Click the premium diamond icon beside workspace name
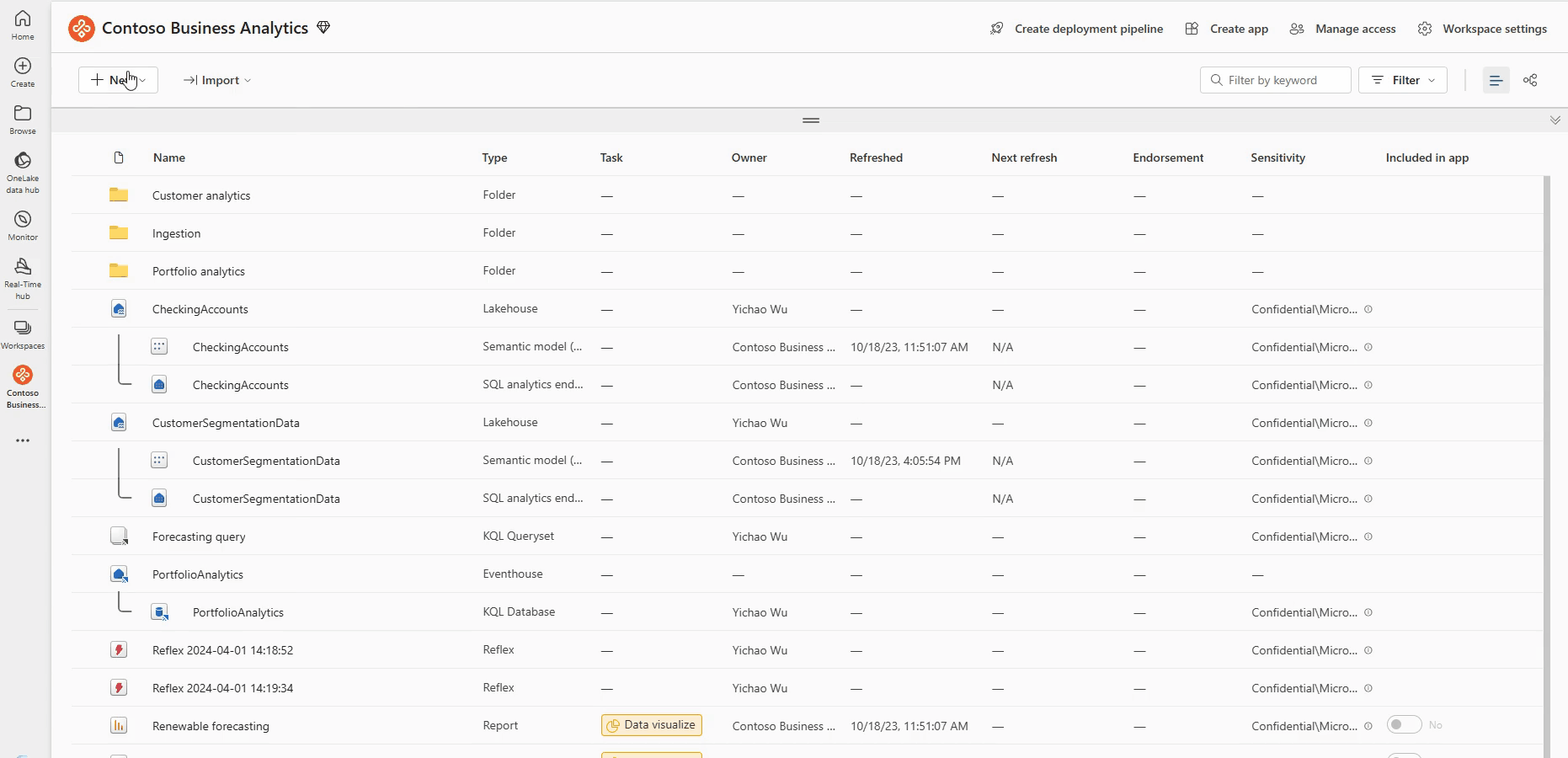1568x758 pixels. coord(323,28)
